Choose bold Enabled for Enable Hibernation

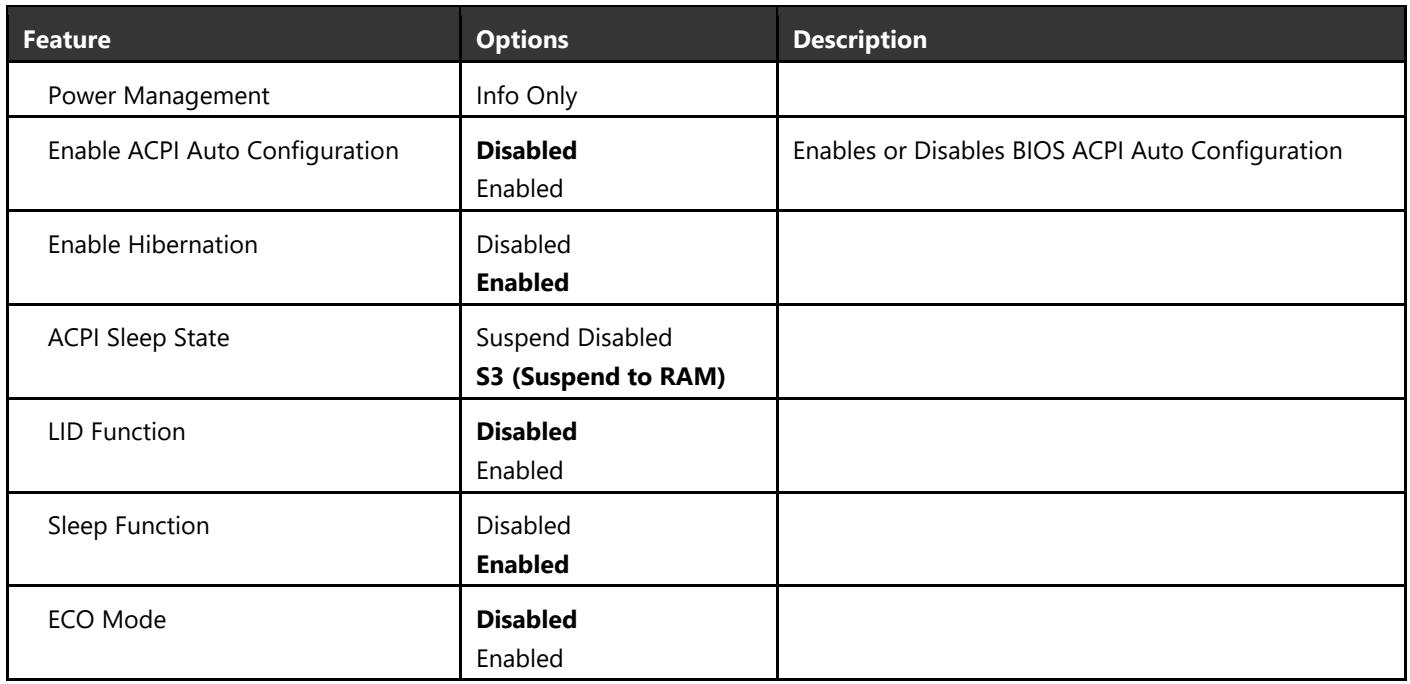pyautogui.click(x=525, y=283)
